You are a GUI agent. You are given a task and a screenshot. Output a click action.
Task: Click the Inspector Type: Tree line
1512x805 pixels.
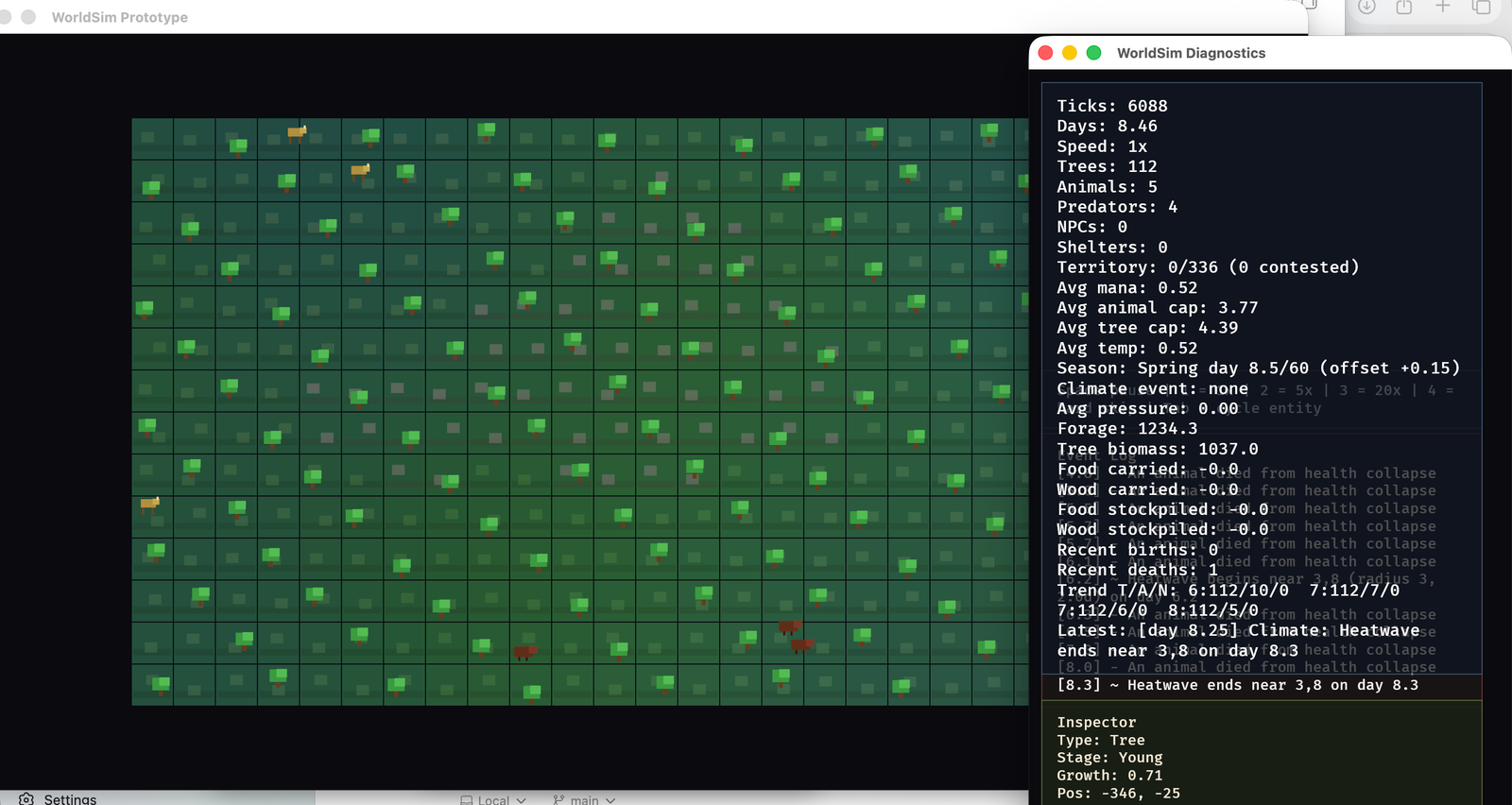1101,740
